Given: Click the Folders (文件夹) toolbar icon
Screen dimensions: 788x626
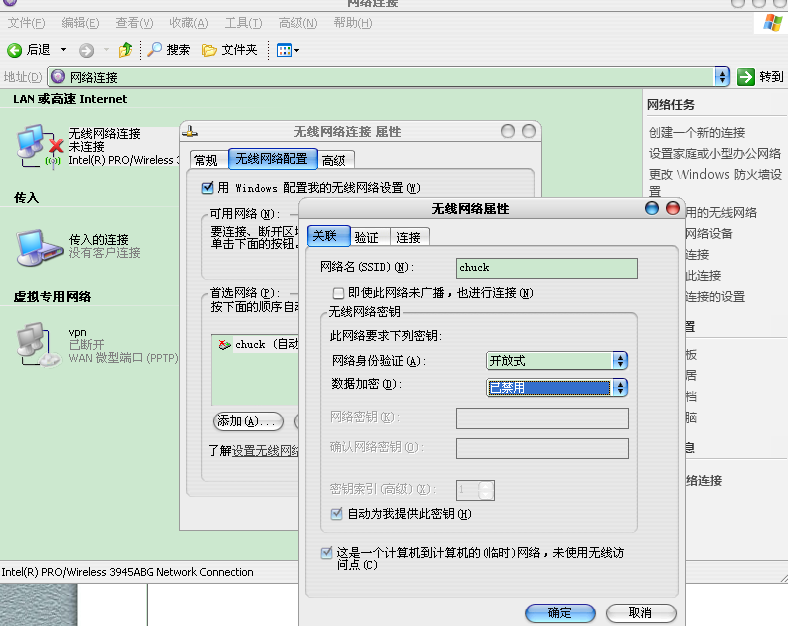Looking at the screenshot, I should click(x=209, y=50).
